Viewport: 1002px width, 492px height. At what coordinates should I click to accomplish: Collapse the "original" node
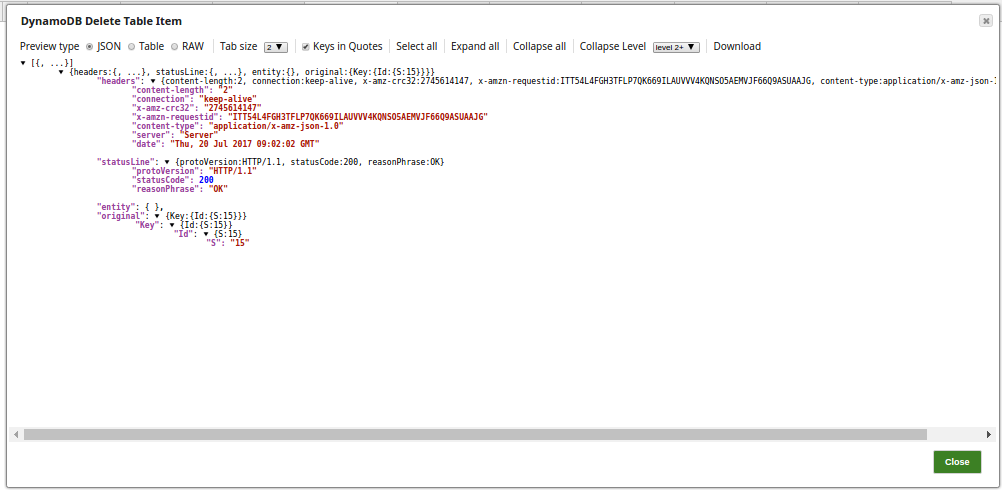pyautogui.click(x=157, y=217)
